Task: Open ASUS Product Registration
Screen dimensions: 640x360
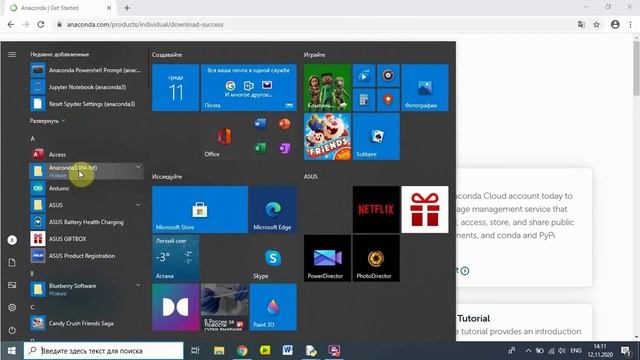Action: (x=87, y=256)
